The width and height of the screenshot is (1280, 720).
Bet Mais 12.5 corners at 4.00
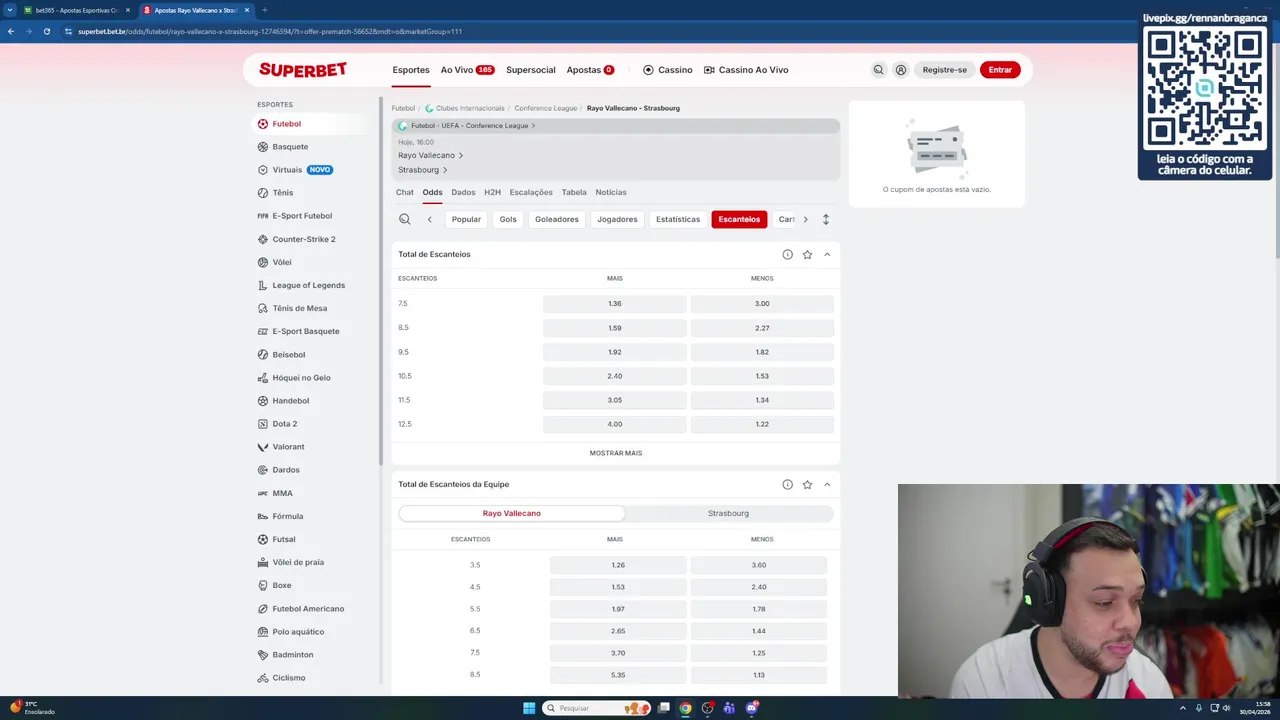[615, 424]
